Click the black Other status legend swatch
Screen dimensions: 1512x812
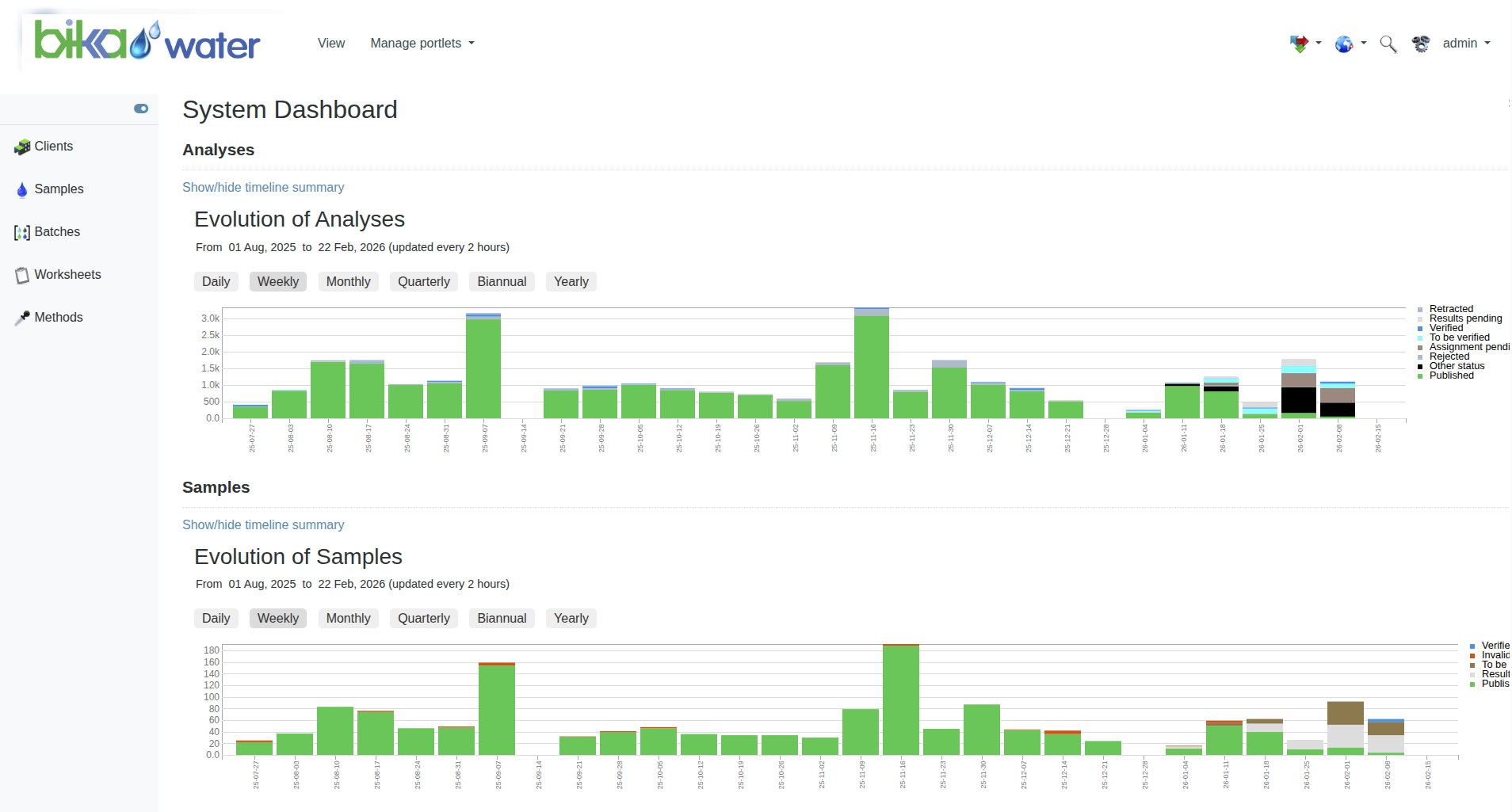tap(1420, 366)
